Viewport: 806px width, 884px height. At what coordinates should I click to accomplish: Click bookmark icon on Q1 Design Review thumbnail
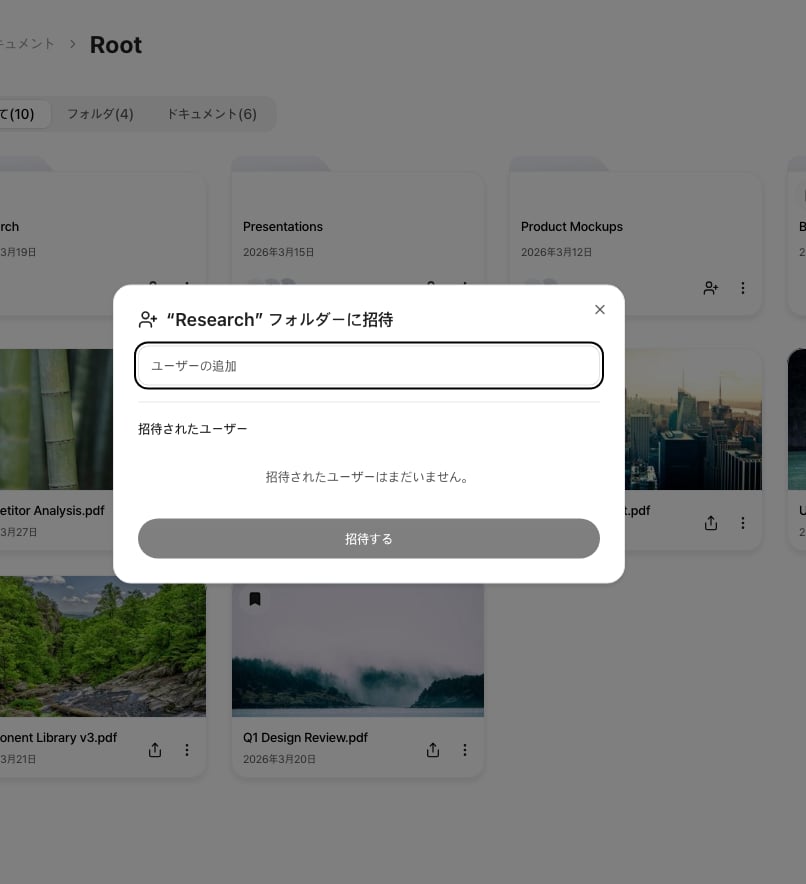coord(255,599)
